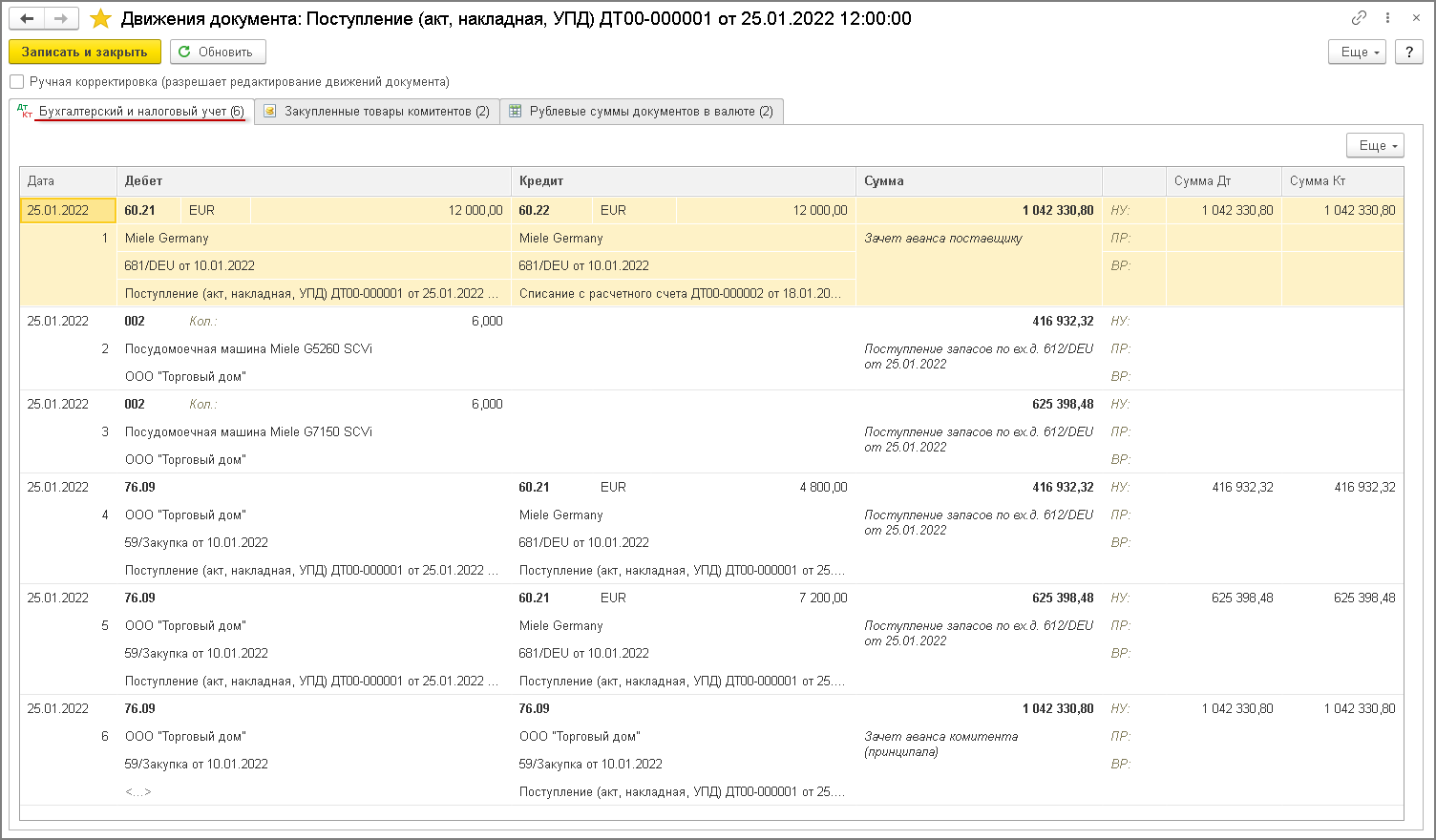This screenshot has height=840, width=1436.
Task: Go back with the left arrow button
Action: pyautogui.click(x=27, y=18)
